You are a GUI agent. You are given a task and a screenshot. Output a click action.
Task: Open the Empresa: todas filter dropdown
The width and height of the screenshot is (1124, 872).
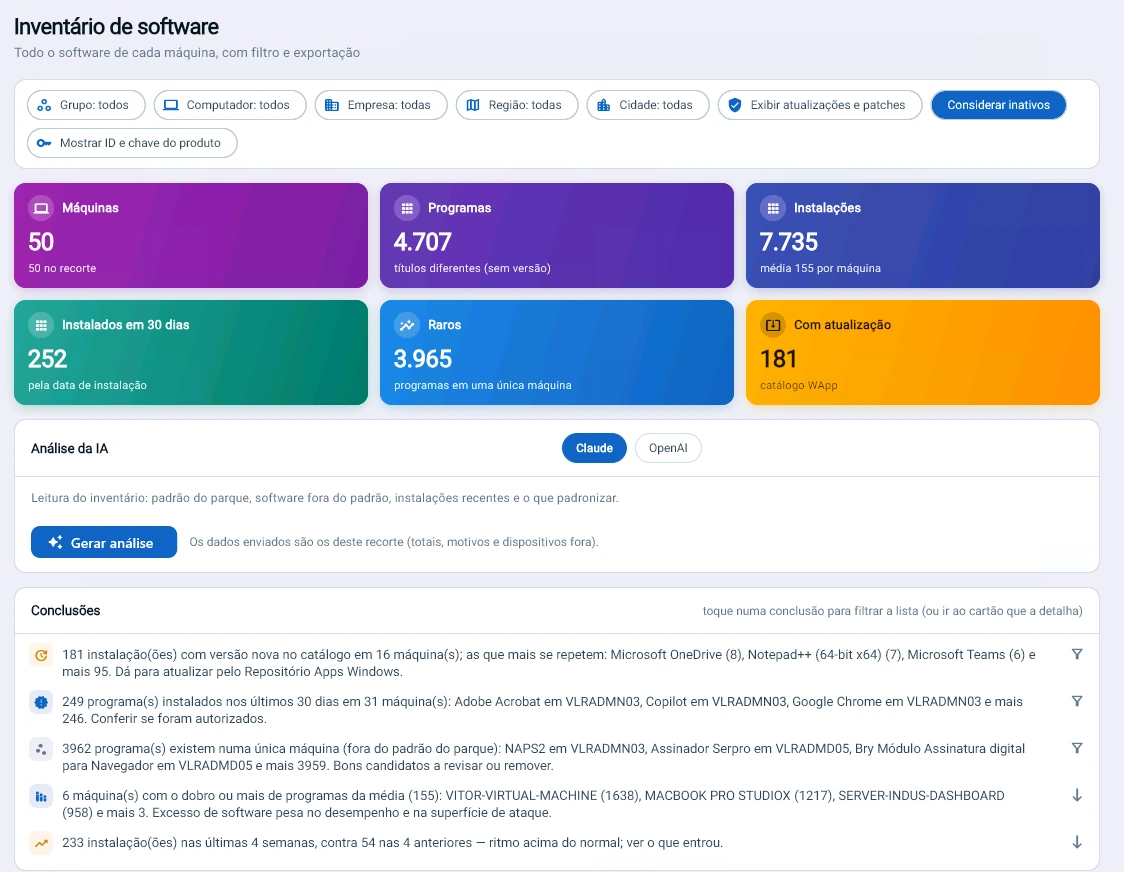(381, 105)
